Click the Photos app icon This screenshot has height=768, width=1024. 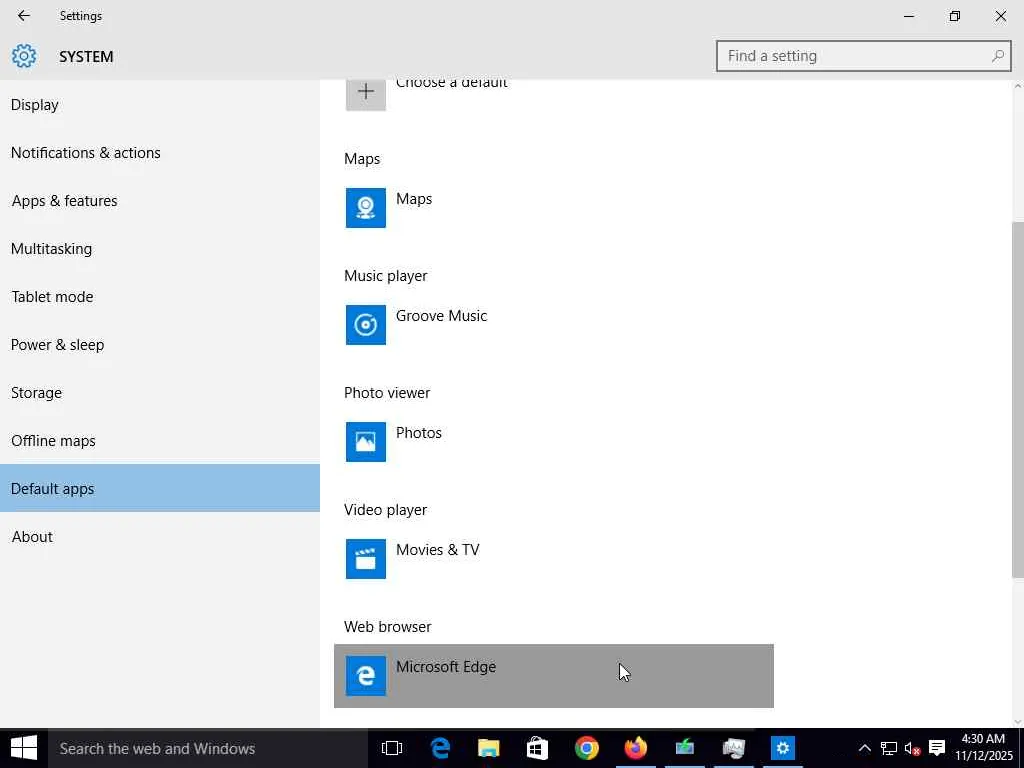[x=366, y=441]
